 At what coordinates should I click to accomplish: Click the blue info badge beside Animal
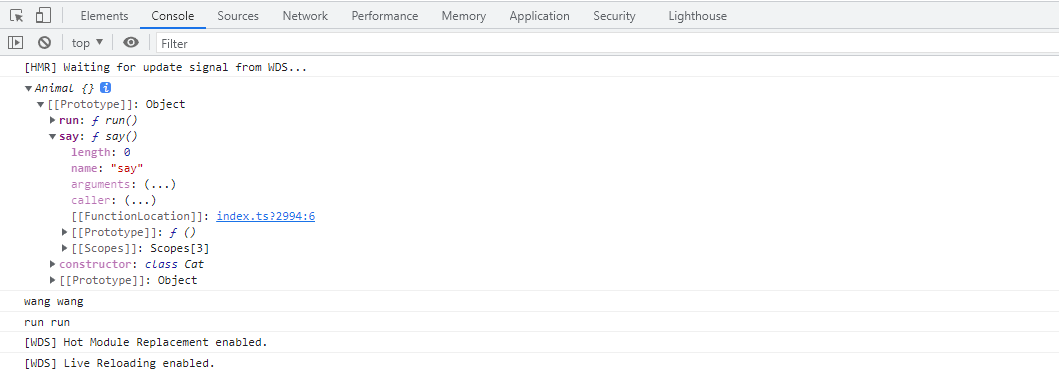(105, 88)
